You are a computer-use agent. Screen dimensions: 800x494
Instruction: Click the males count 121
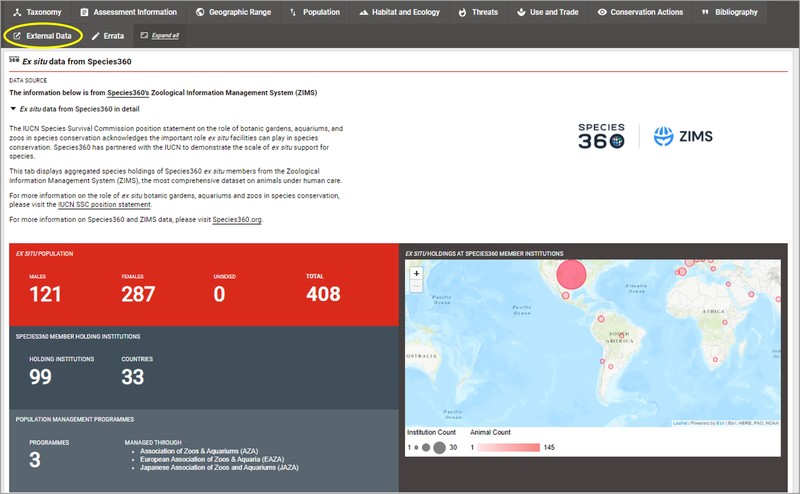pos(45,294)
